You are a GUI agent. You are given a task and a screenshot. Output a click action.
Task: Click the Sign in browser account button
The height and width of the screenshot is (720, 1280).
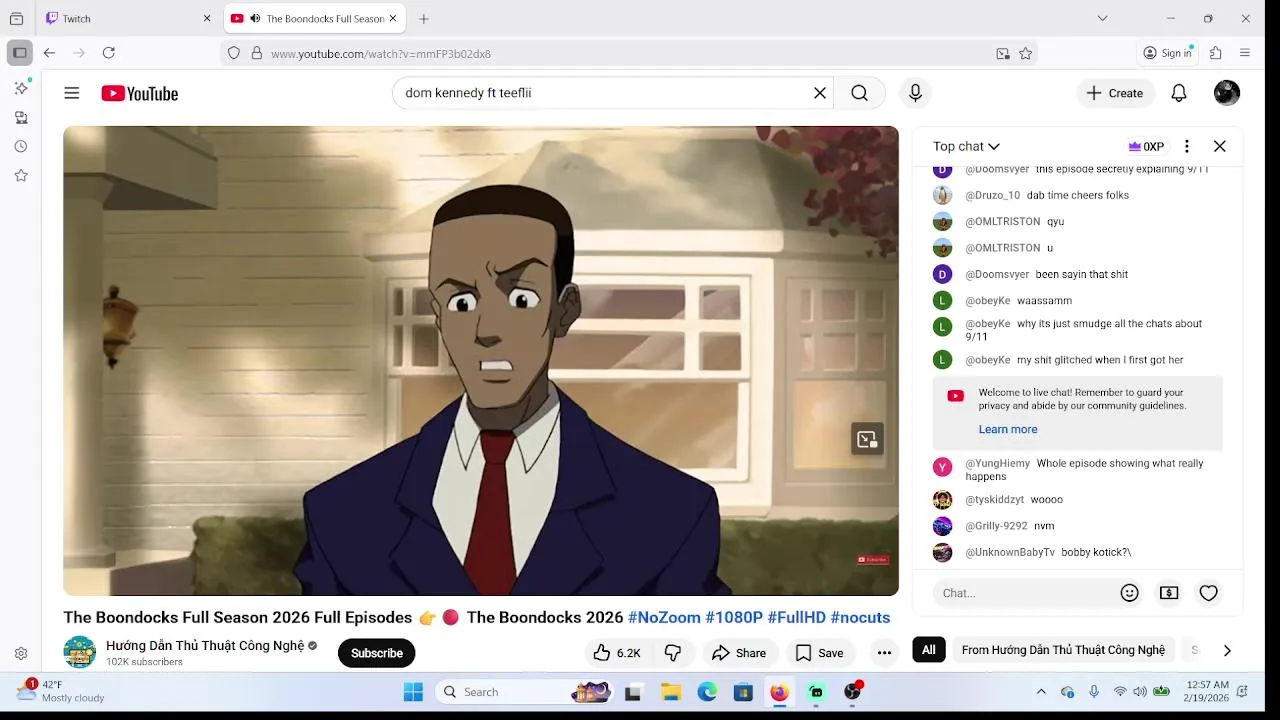pos(1168,53)
